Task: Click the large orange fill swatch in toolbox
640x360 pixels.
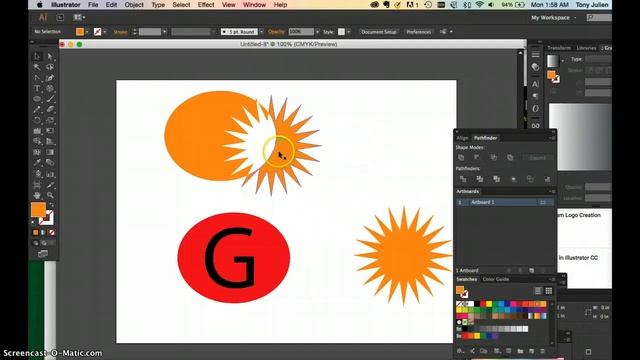Action: pyautogui.click(x=38, y=210)
